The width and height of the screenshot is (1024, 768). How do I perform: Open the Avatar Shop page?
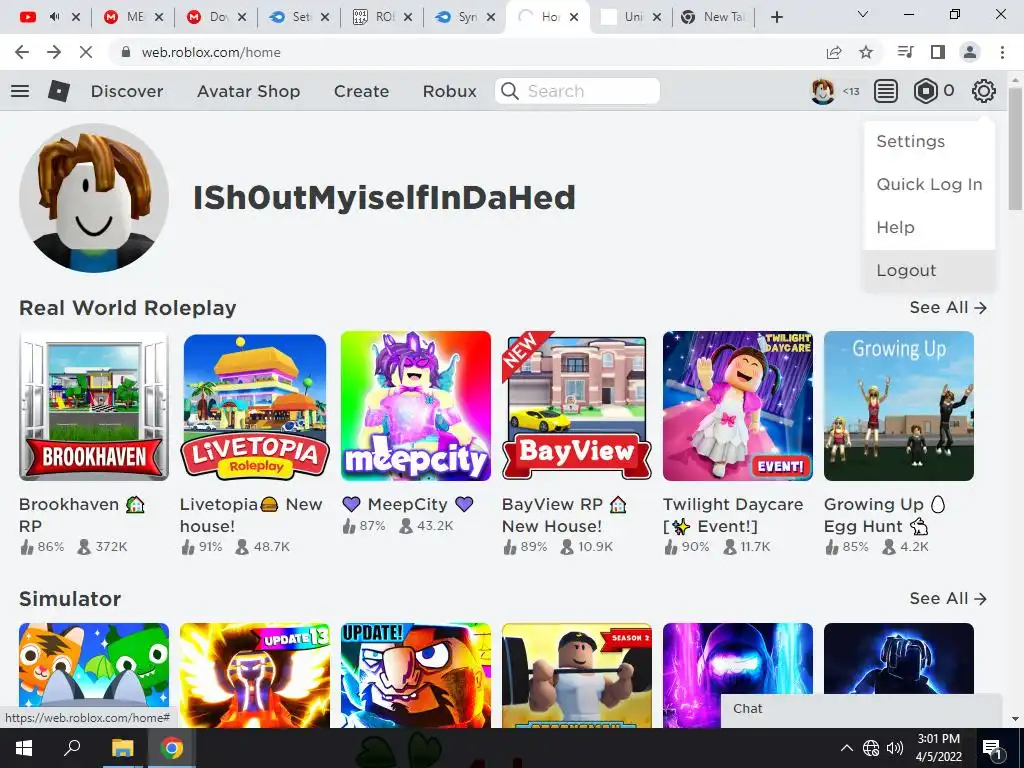(x=249, y=91)
